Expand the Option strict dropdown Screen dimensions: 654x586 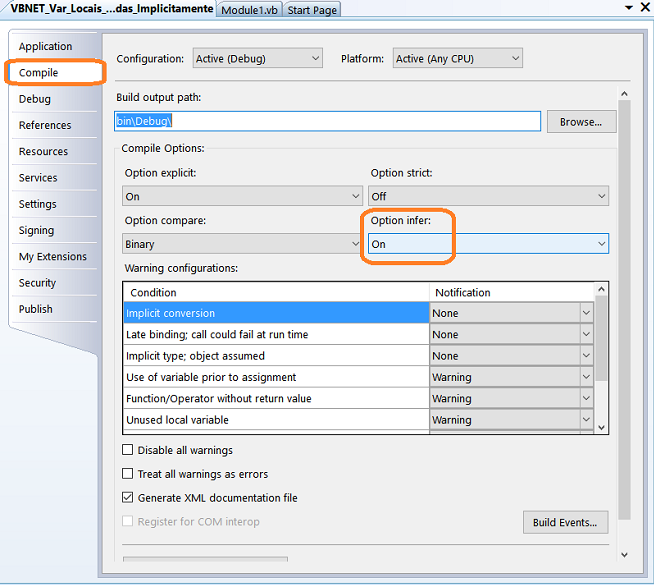[x=488, y=196]
